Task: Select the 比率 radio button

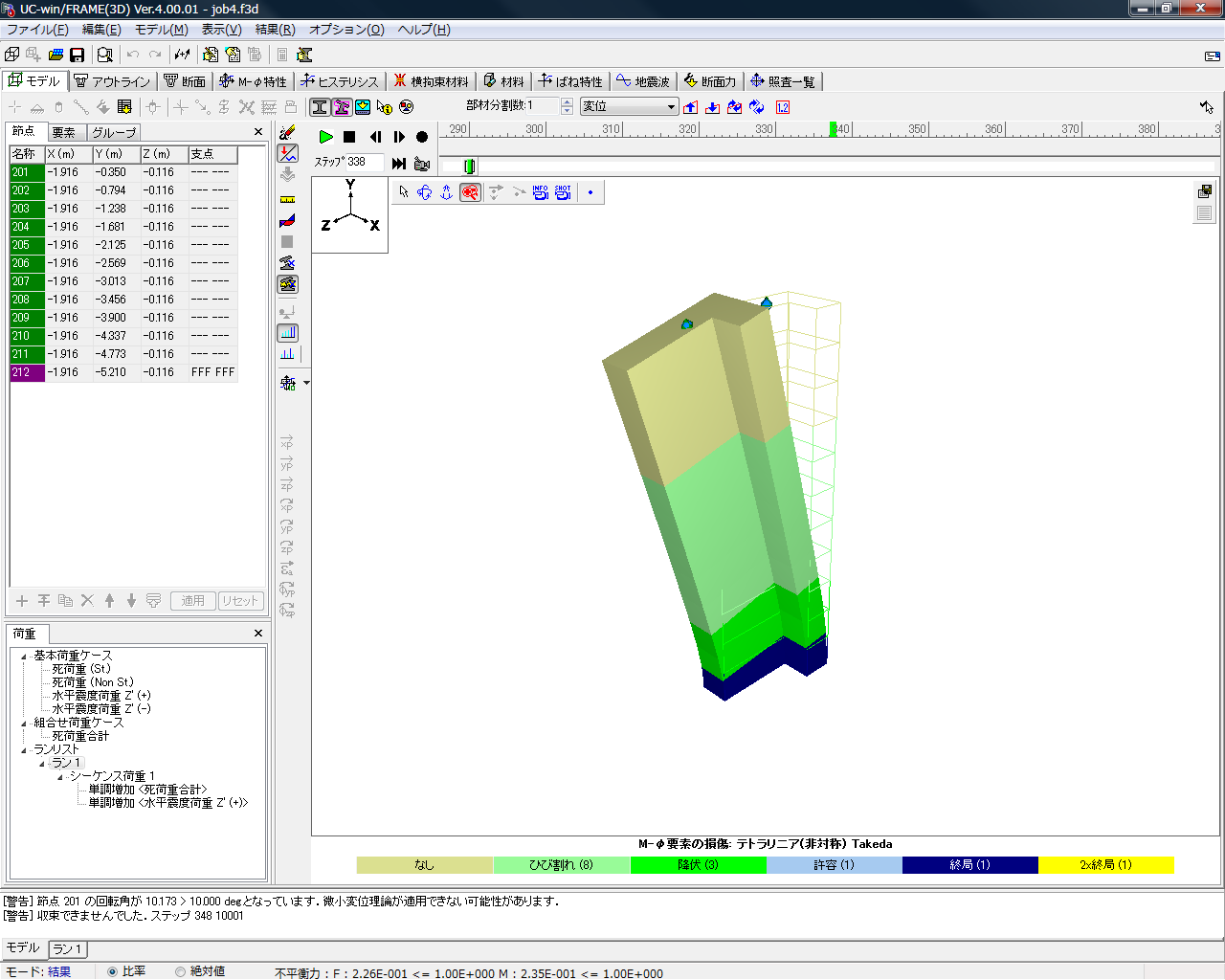Action: click(x=113, y=971)
